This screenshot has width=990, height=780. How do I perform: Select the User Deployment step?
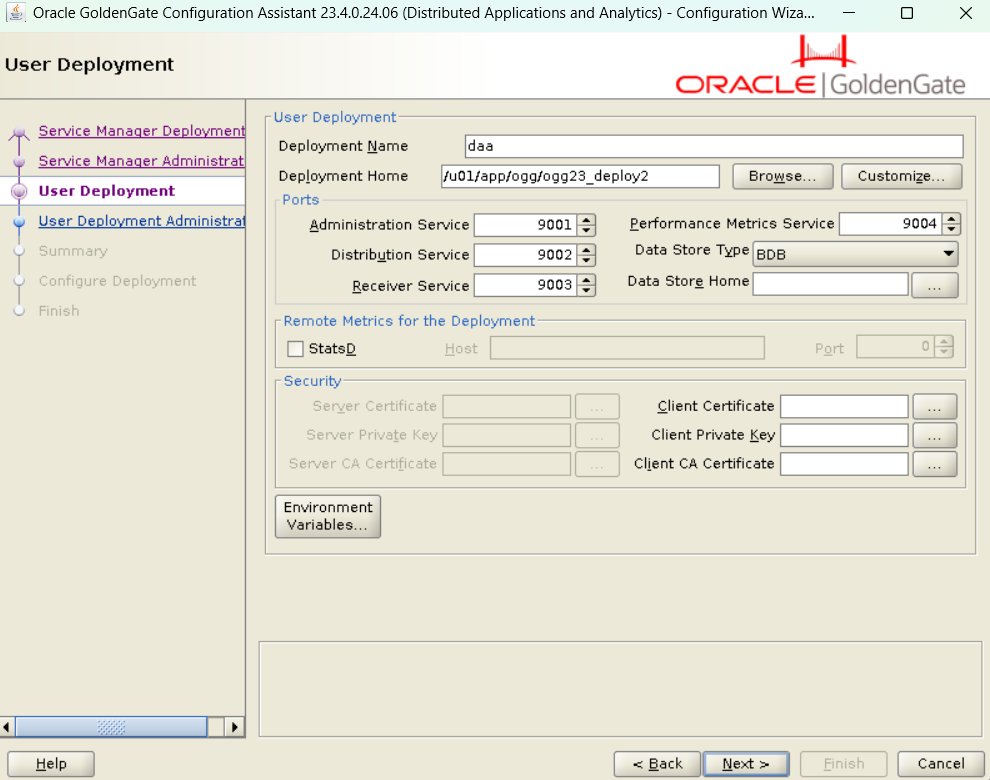[106, 191]
